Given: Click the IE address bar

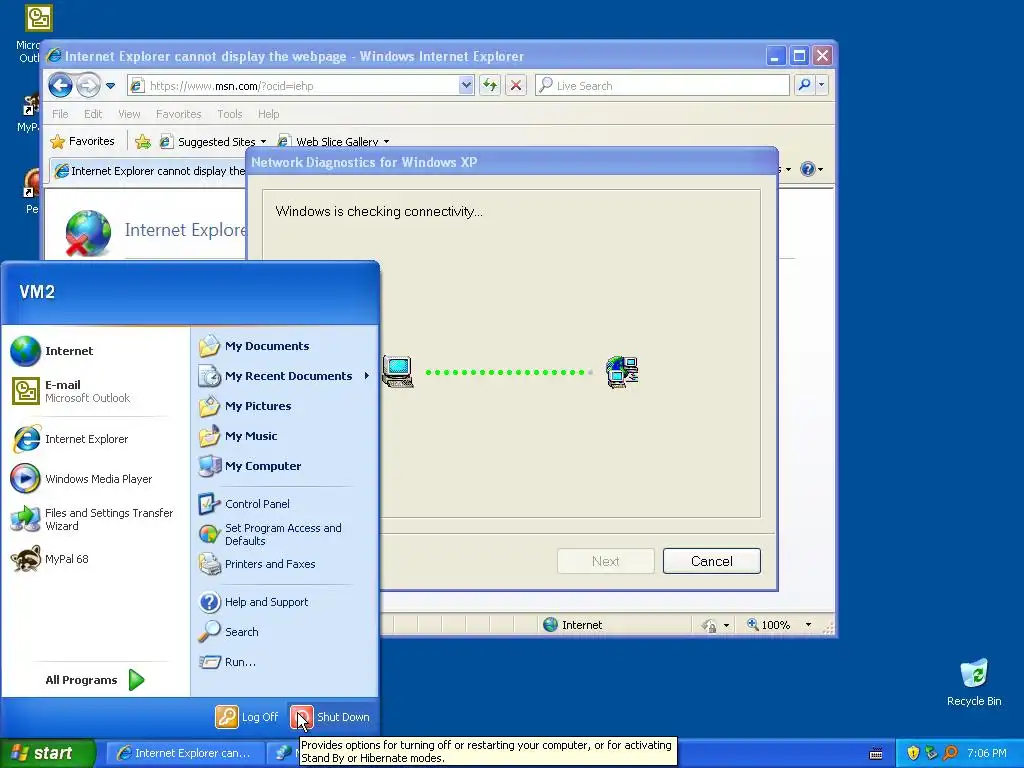Looking at the screenshot, I should pos(301,86).
